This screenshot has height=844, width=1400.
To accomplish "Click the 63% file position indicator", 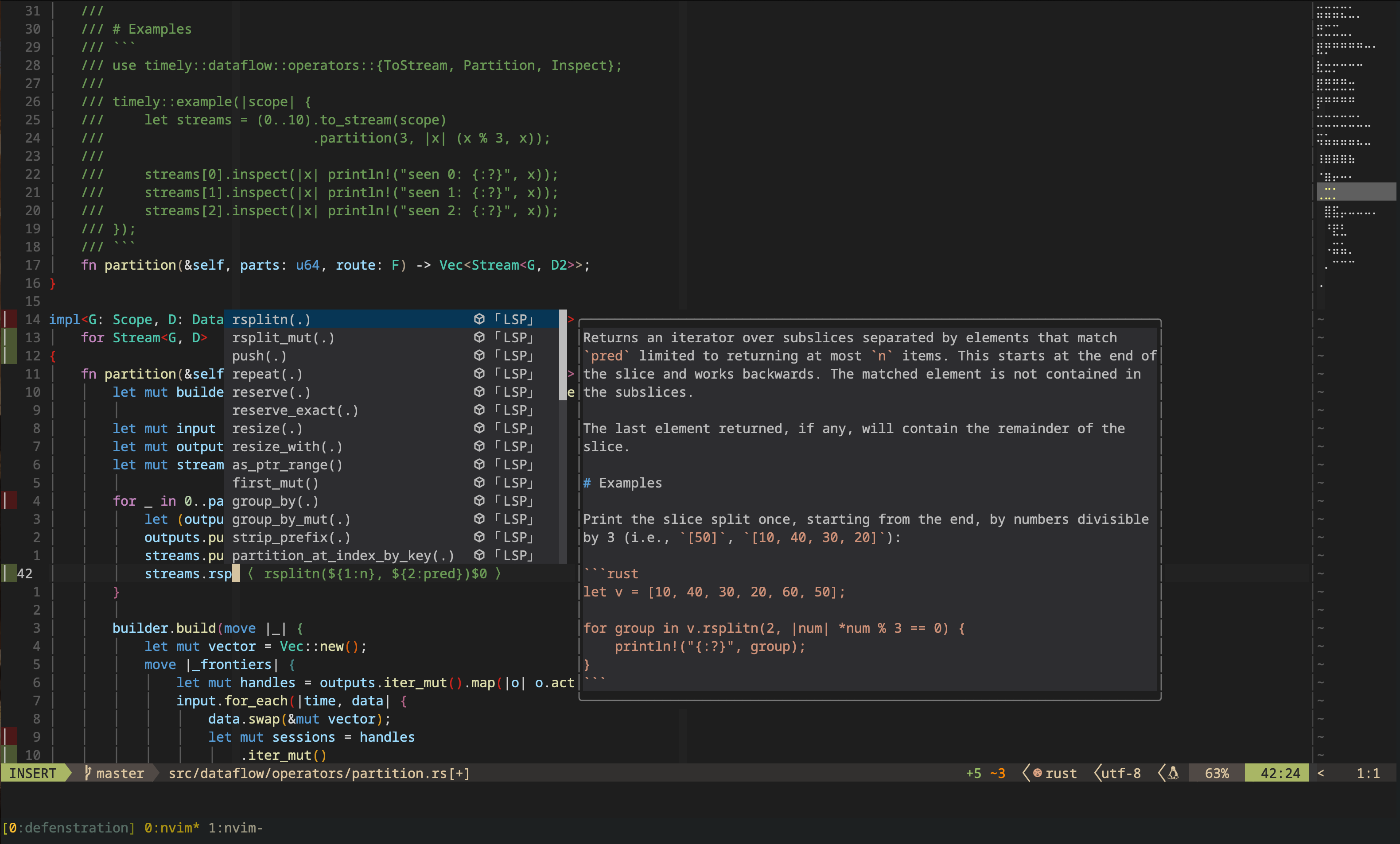I will point(1217,773).
